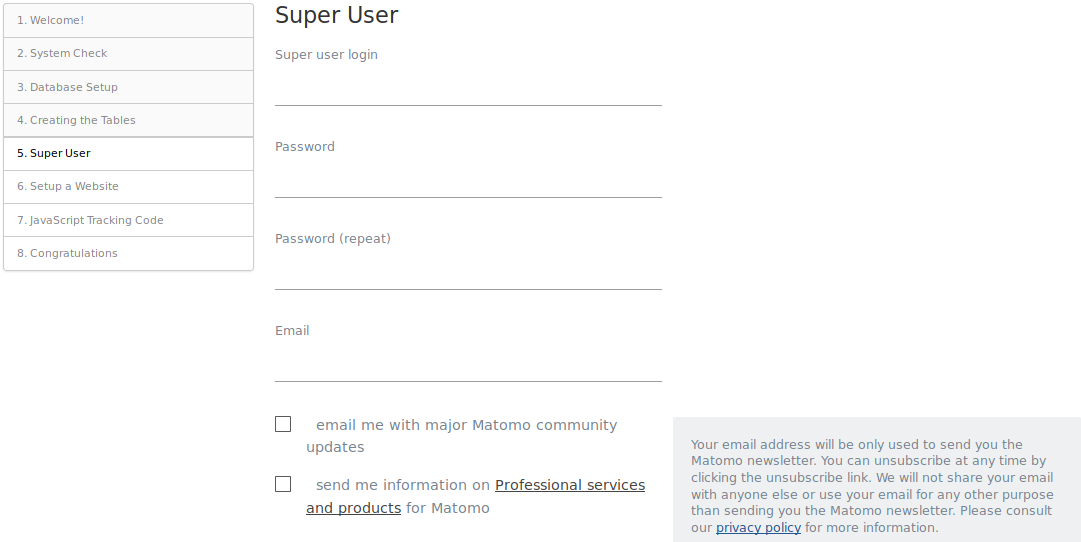Tick the Professional services information checkbox
This screenshot has width=1081, height=542.
coord(283,484)
